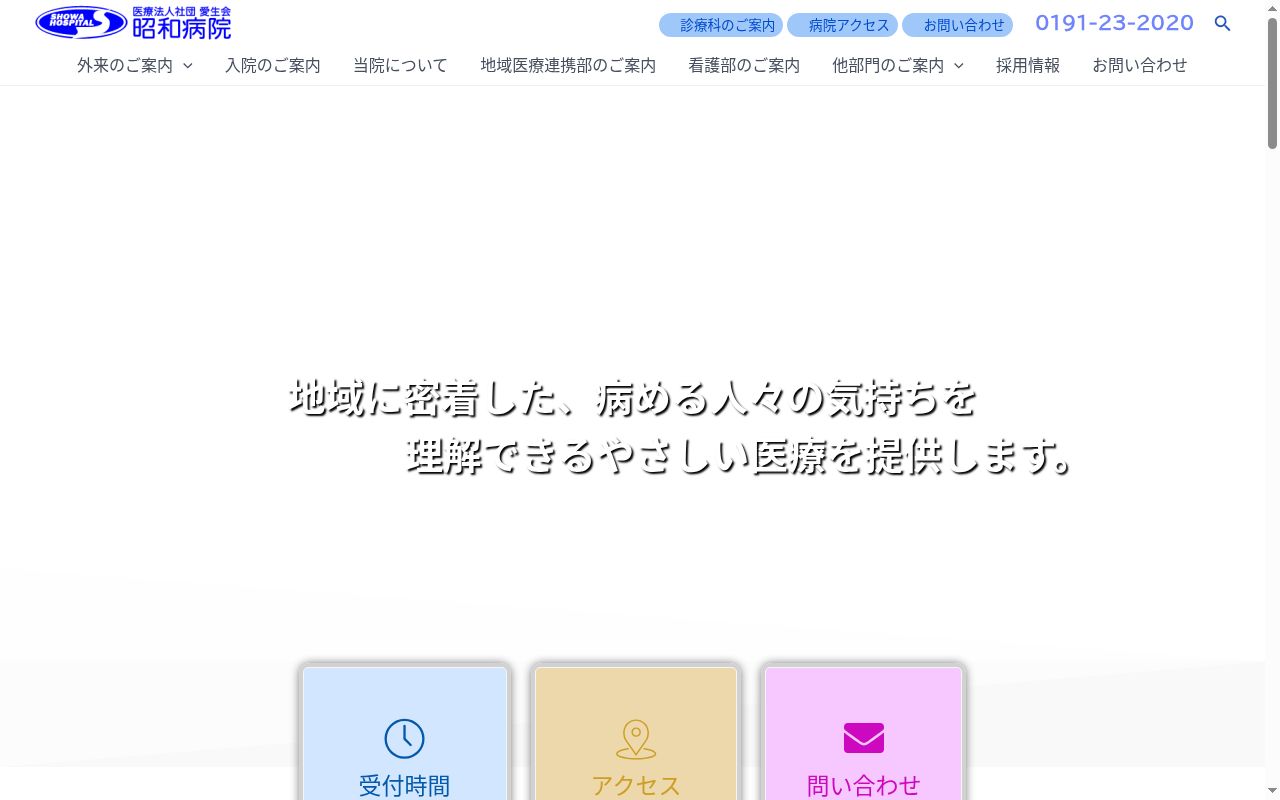
Task: Go to 地域医療連携部のご案内 page
Action: click(x=568, y=65)
